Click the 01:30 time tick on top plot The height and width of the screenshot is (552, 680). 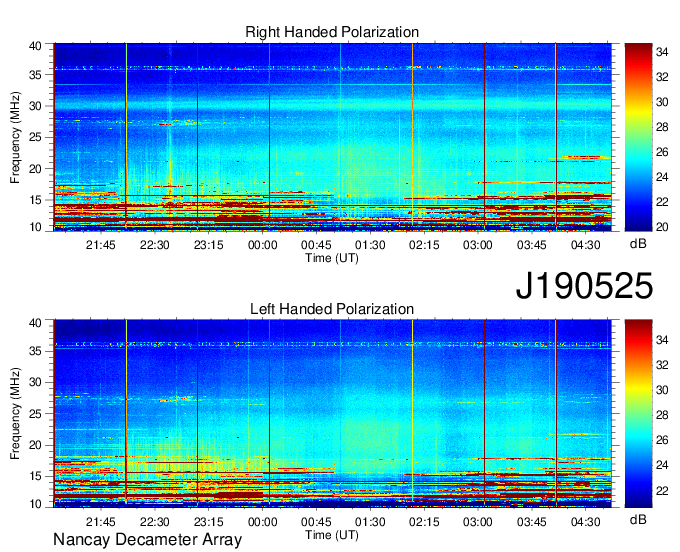[370, 245]
